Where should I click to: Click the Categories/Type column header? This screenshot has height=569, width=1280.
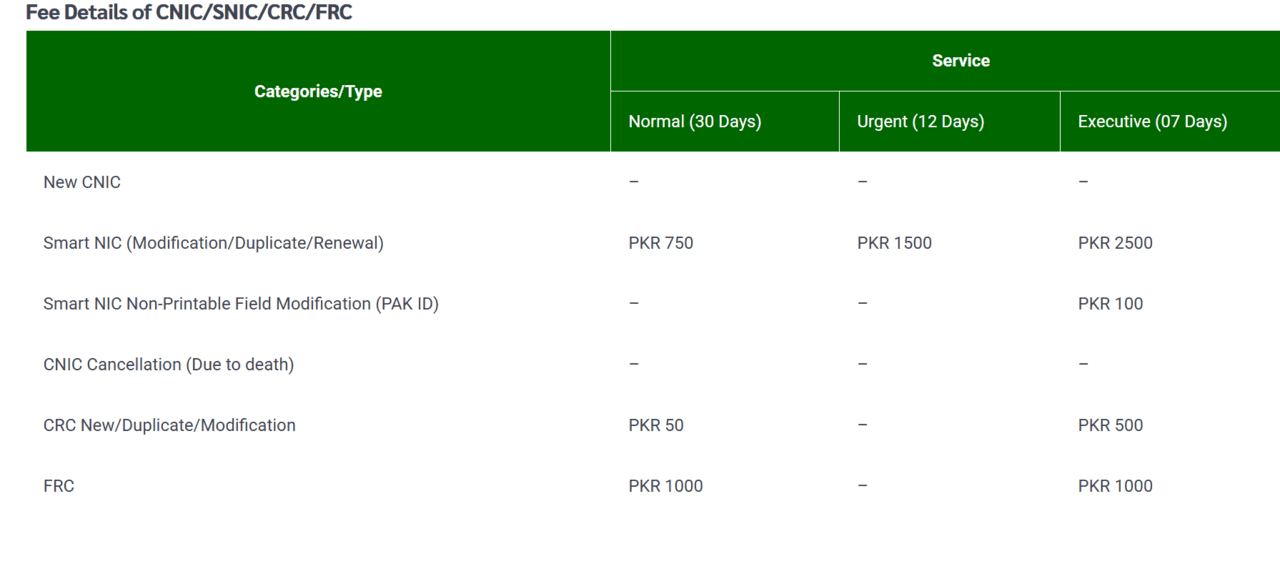pos(318,91)
